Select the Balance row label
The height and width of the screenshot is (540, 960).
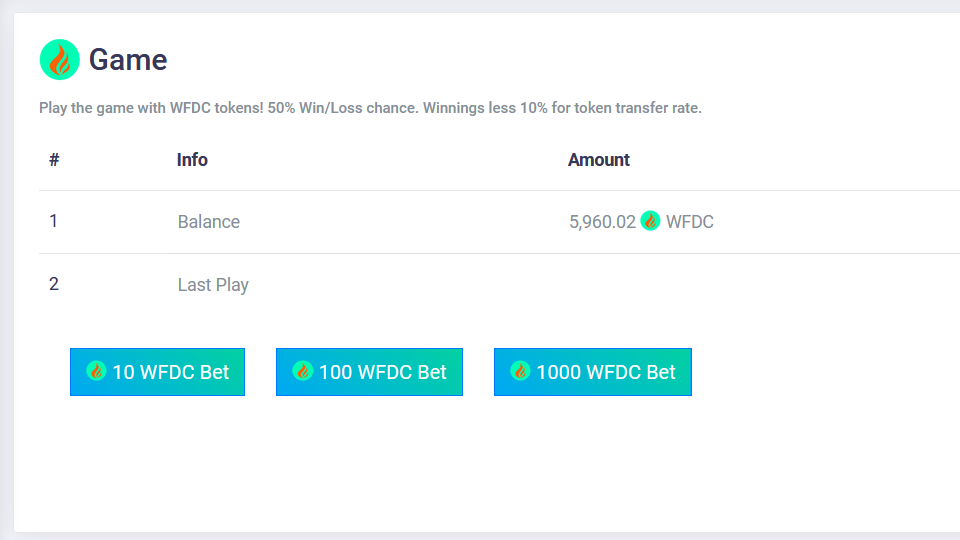point(209,222)
